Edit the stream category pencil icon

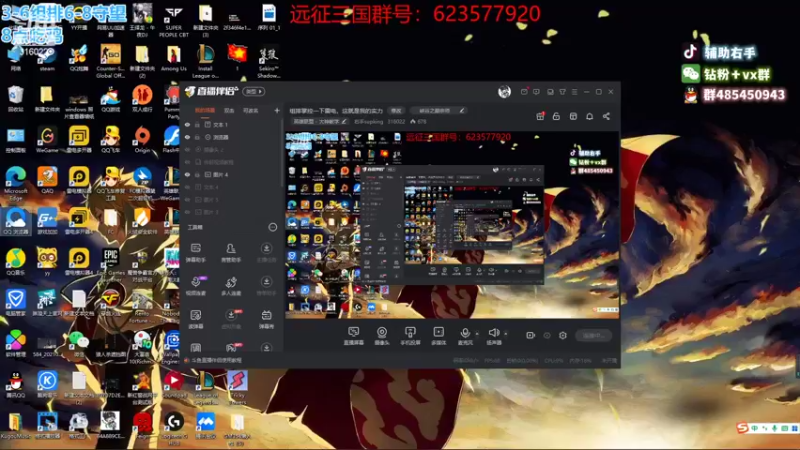(344, 121)
